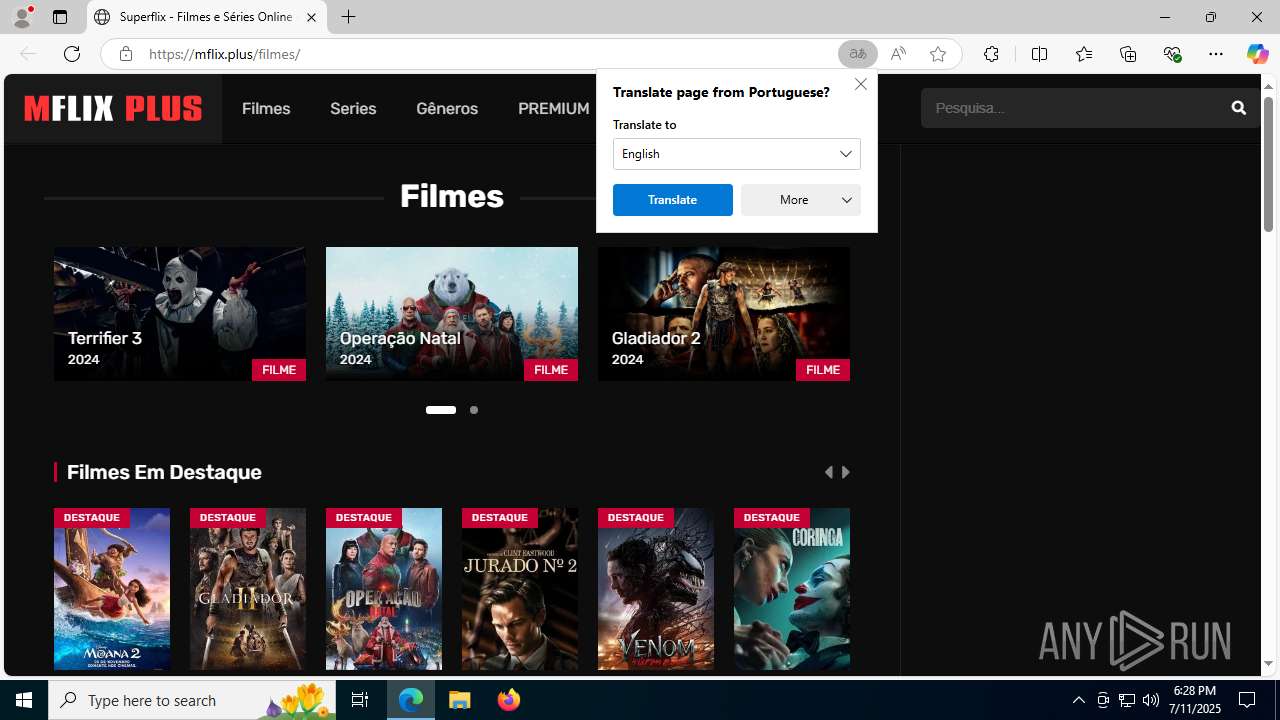Image resolution: width=1280 pixels, height=720 pixels.
Task: Click the FILME badge on Terrifier 3
Action: coord(279,370)
